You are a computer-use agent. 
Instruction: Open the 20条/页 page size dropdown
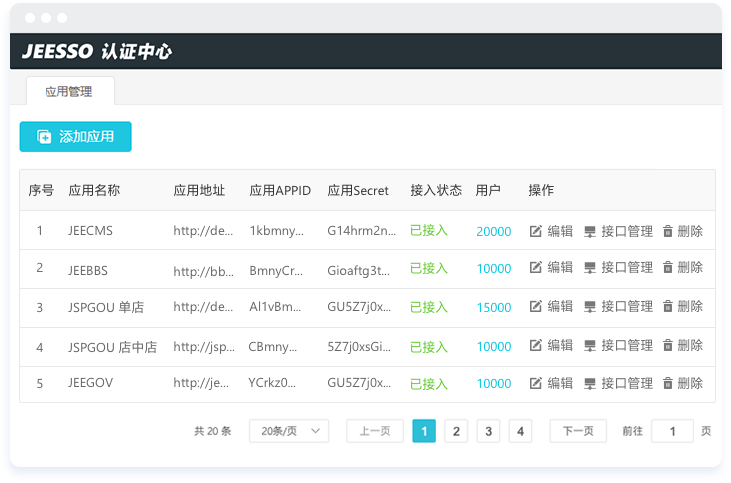pyautogui.click(x=288, y=431)
